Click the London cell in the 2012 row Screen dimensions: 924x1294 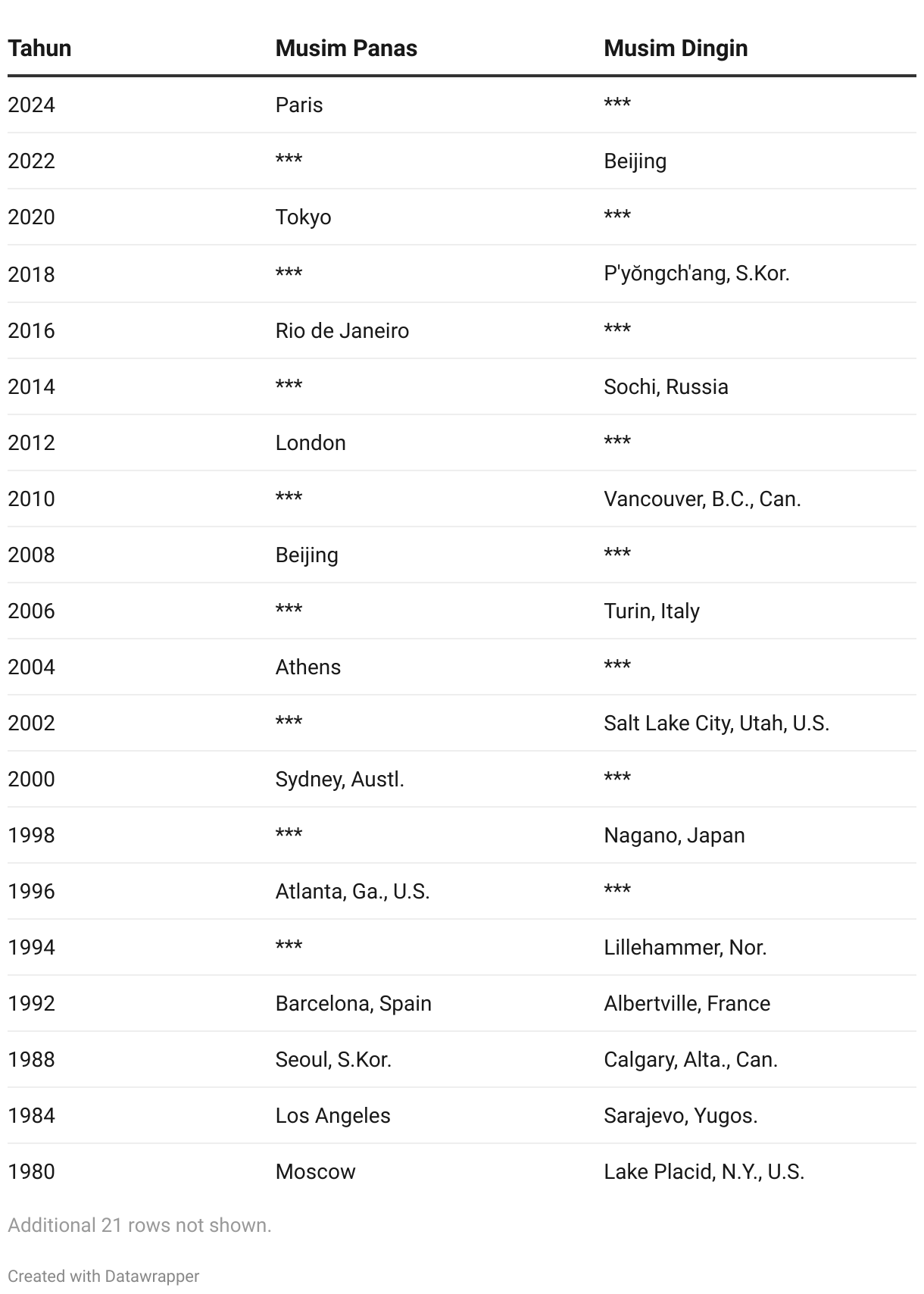pyautogui.click(x=311, y=442)
